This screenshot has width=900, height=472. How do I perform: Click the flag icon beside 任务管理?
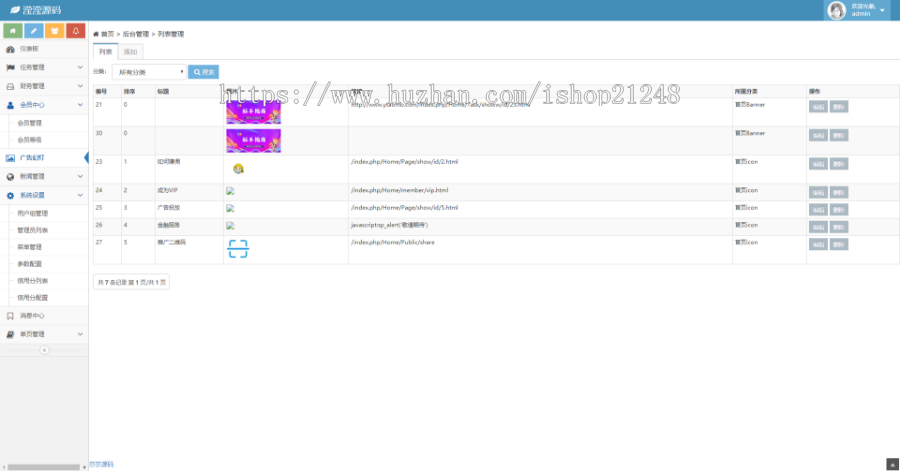point(10,68)
